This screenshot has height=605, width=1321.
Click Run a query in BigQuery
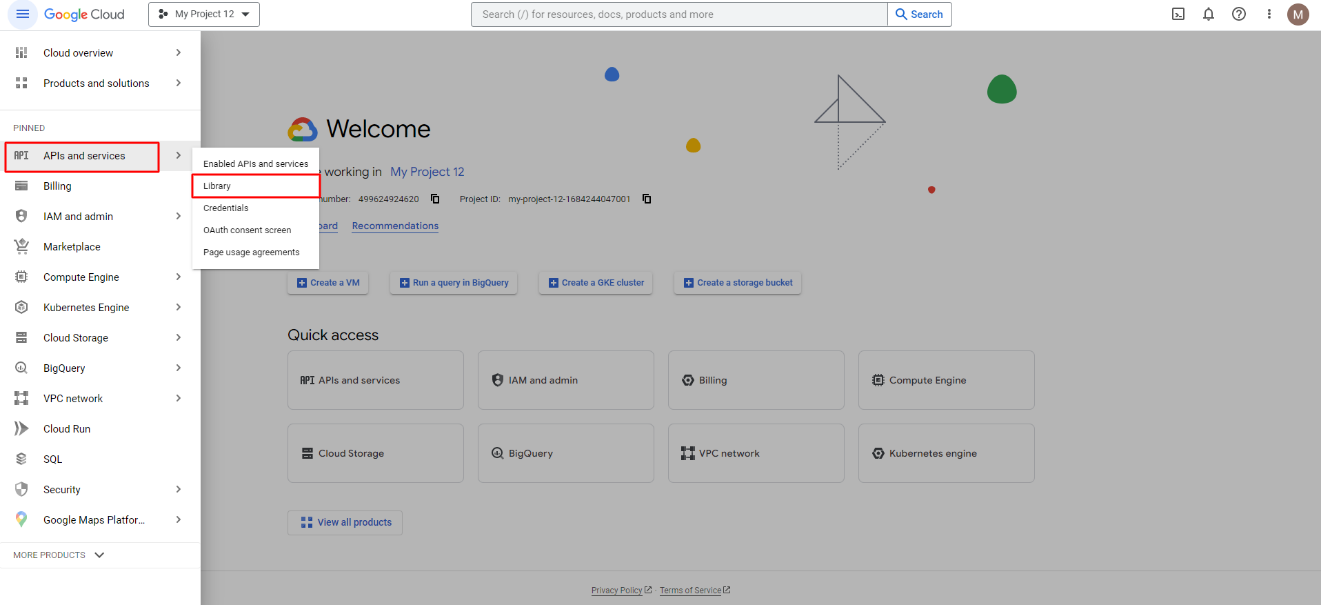pos(455,283)
